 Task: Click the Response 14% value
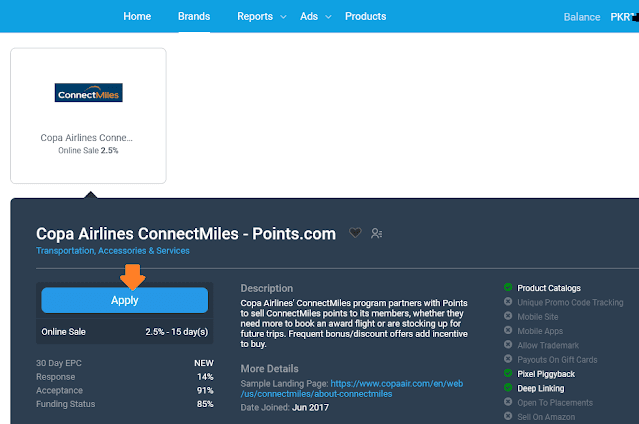205,377
